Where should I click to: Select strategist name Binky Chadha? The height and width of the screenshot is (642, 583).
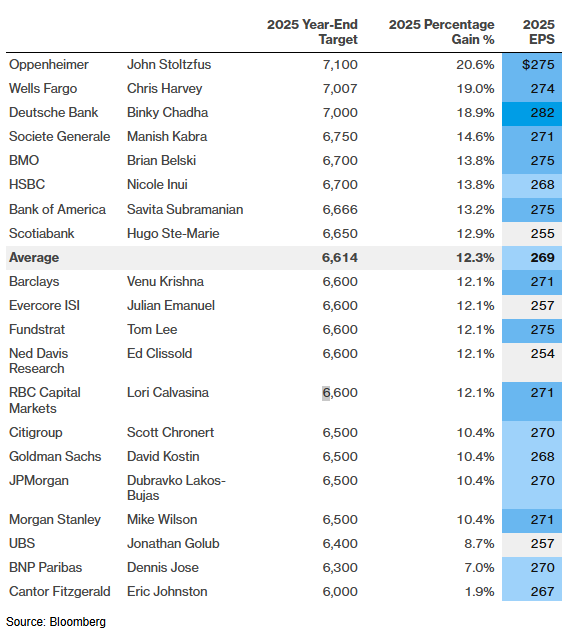click(167, 113)
